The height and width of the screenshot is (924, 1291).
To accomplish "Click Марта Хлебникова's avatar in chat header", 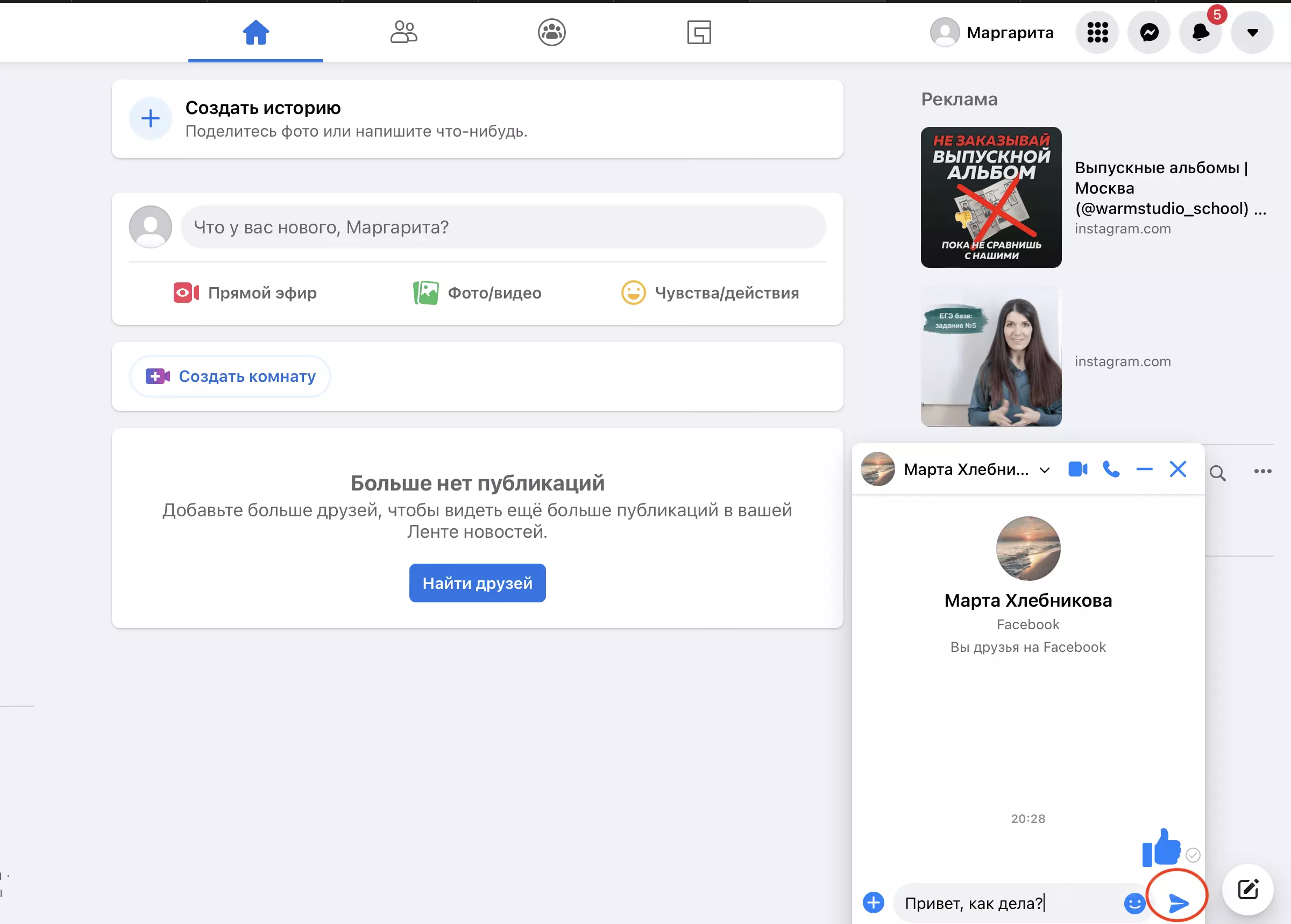I will click(878, 470).
